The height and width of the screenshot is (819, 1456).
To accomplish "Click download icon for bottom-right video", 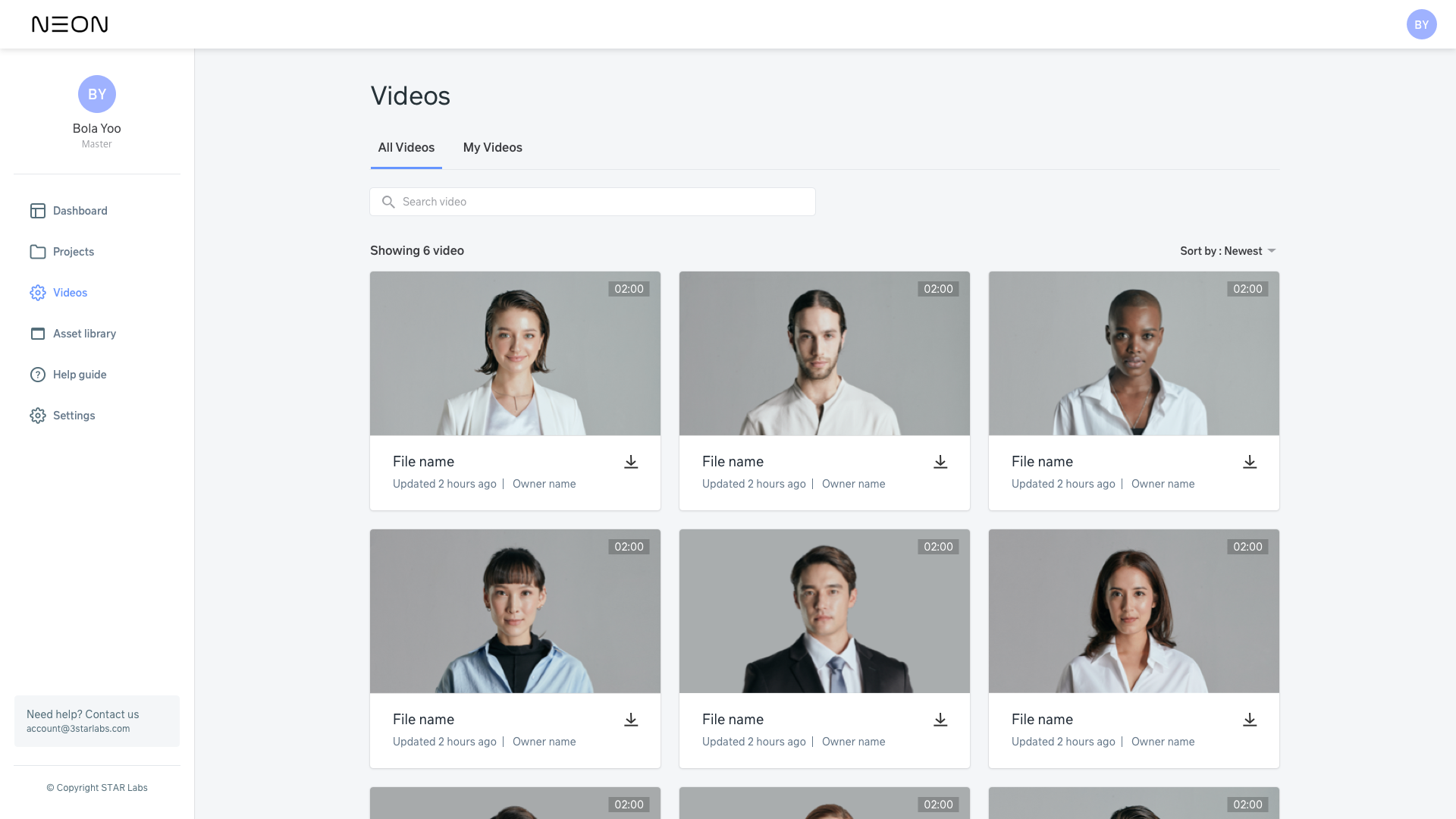I will [1250, 720].
